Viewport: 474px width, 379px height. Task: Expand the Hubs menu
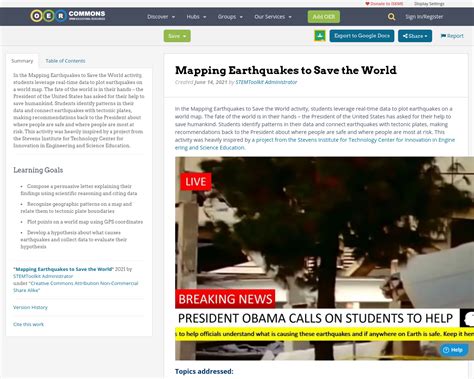coord(196,17)
